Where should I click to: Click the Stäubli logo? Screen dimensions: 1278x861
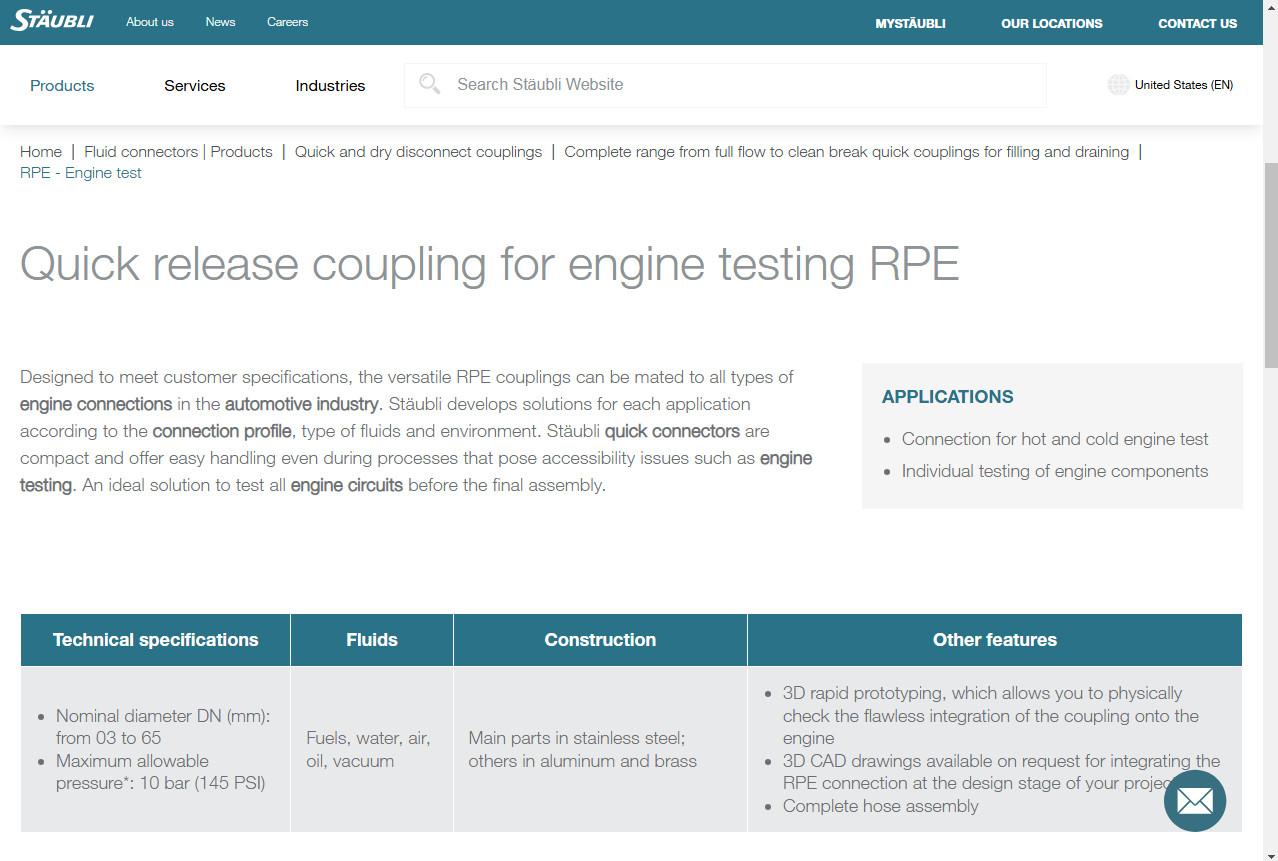tap(52, 21)
